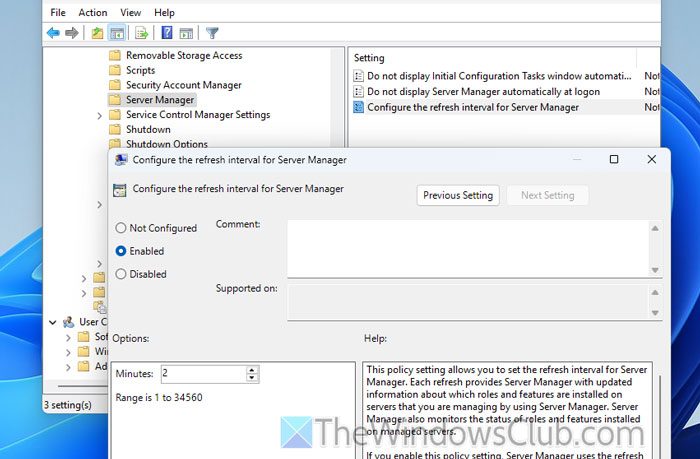The width and height of the screenshot is (700, 459).
Task: Click the Comment box scroll up arrow
Action: (655, 229)
